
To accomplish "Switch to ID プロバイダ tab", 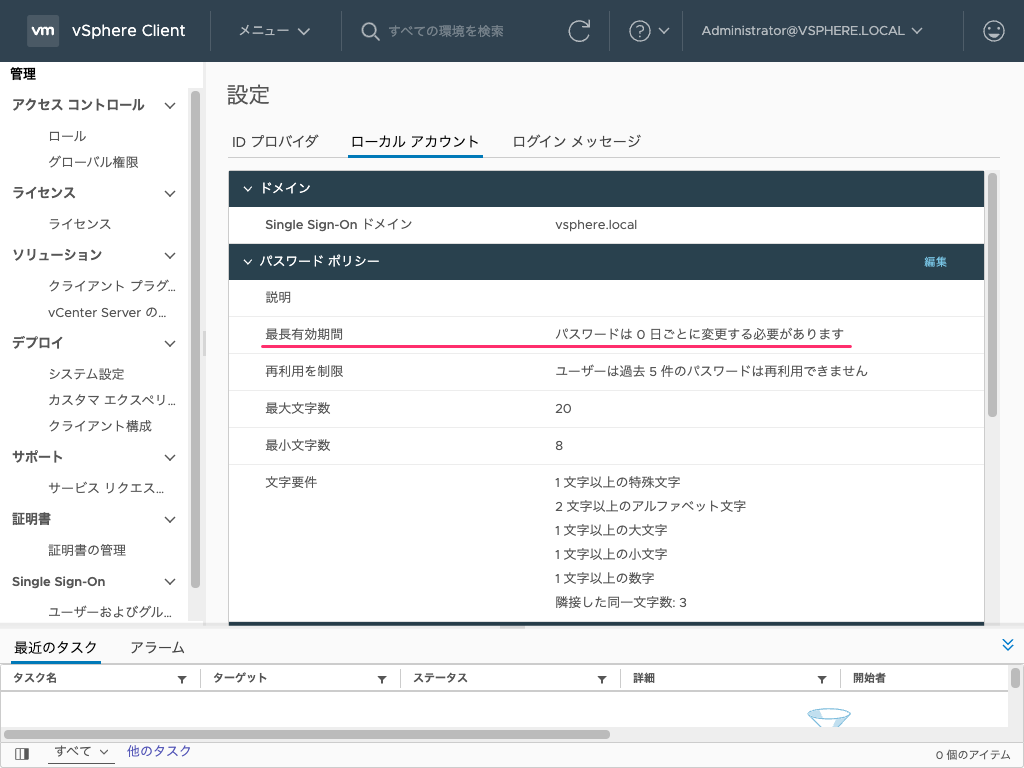I will (x=275, y=142).
